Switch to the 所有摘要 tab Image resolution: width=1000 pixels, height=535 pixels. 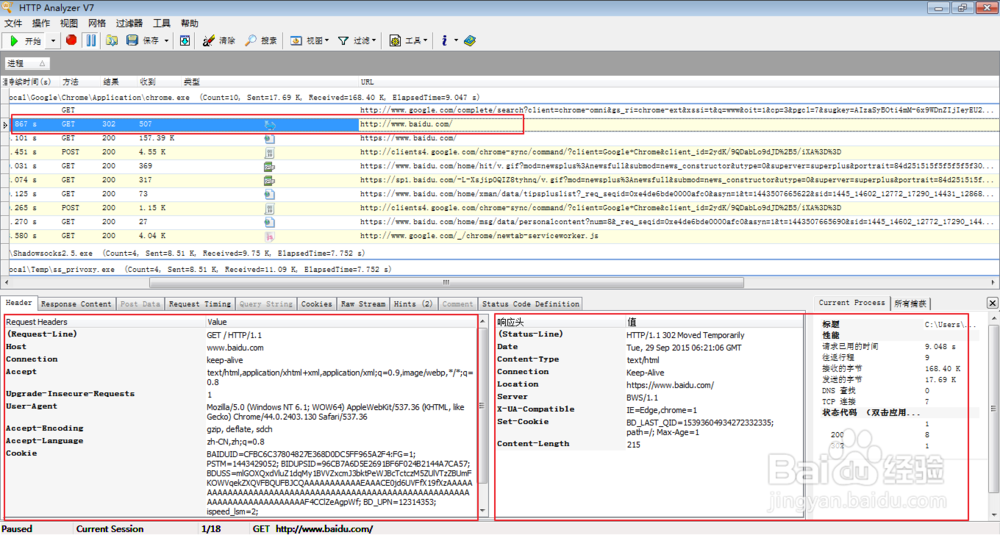coord(910,304)
